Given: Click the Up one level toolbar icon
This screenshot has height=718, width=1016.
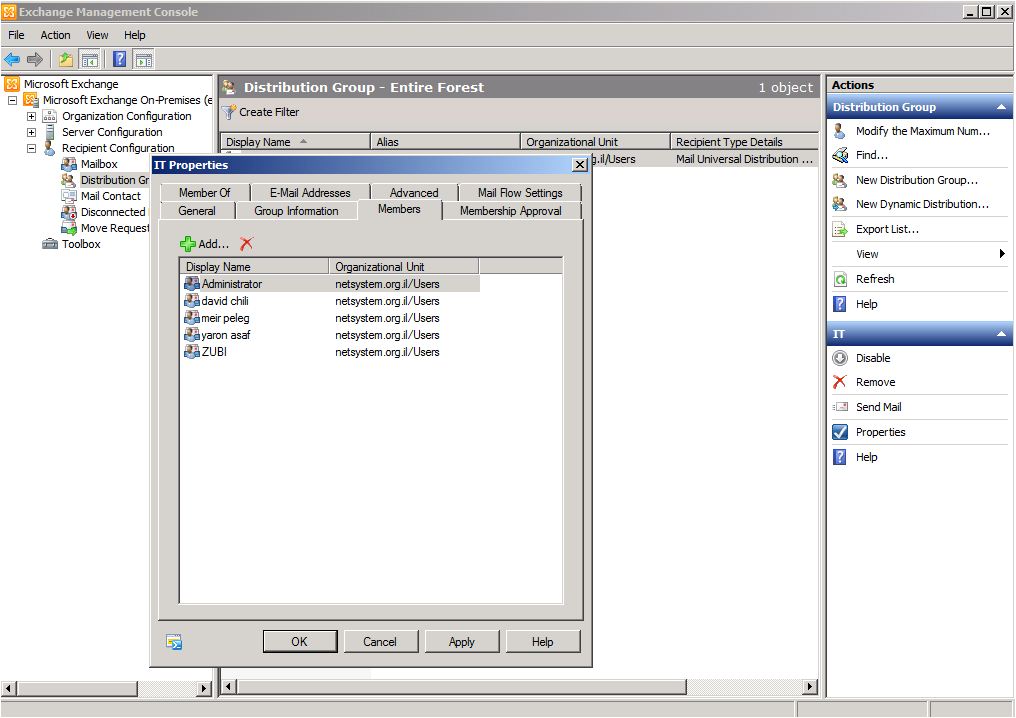Looking at the screenshot, I should [65, 60].
